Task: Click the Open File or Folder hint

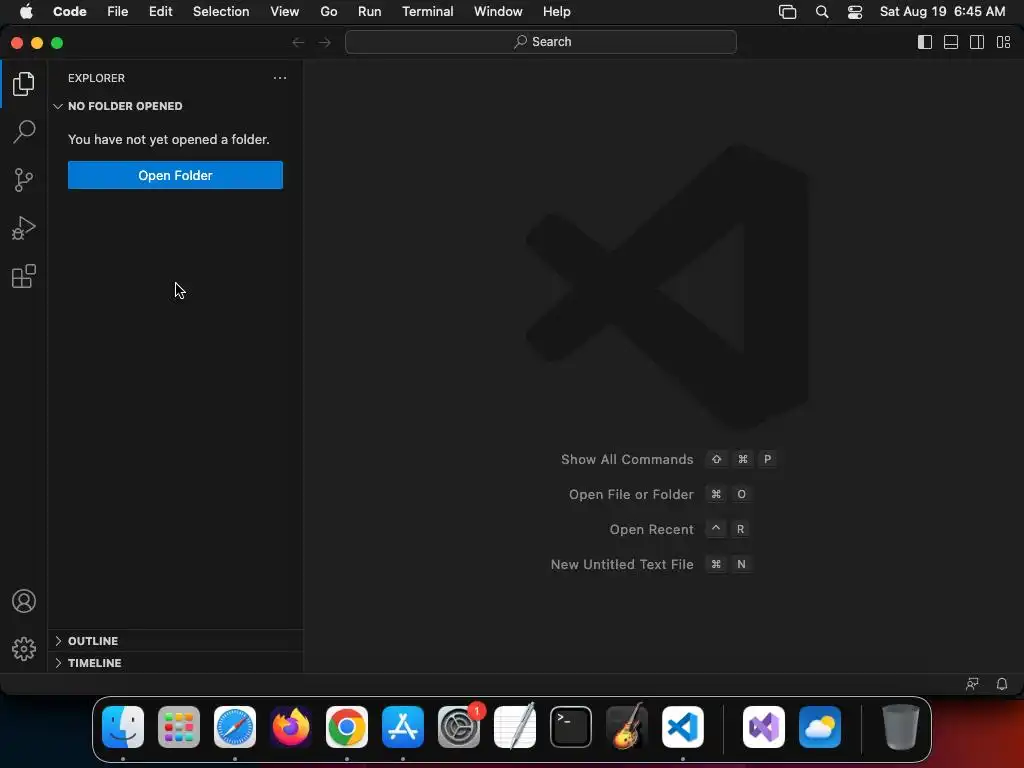Action: click(x=660, y=494)
